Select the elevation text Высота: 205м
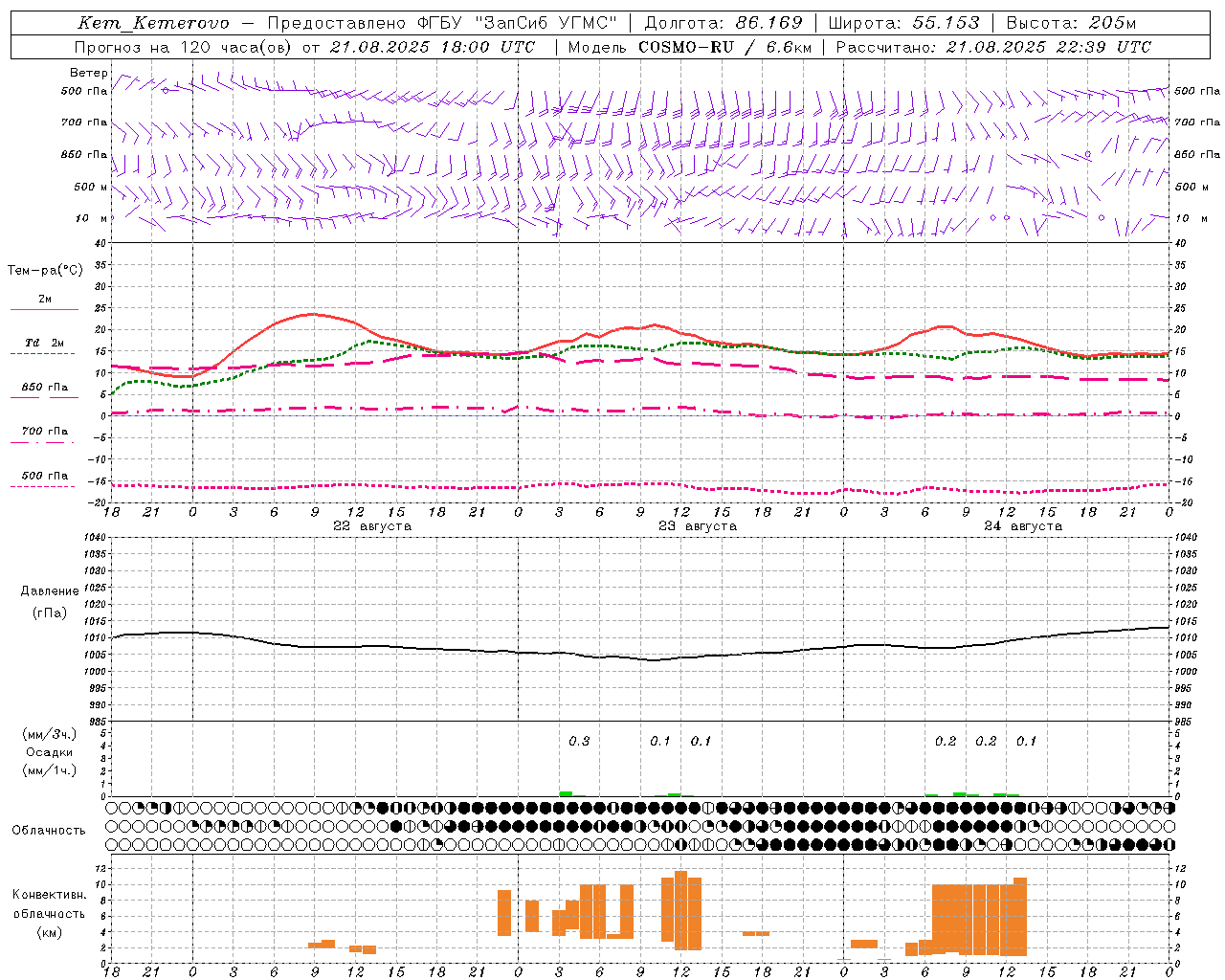 coord(1071,23)
